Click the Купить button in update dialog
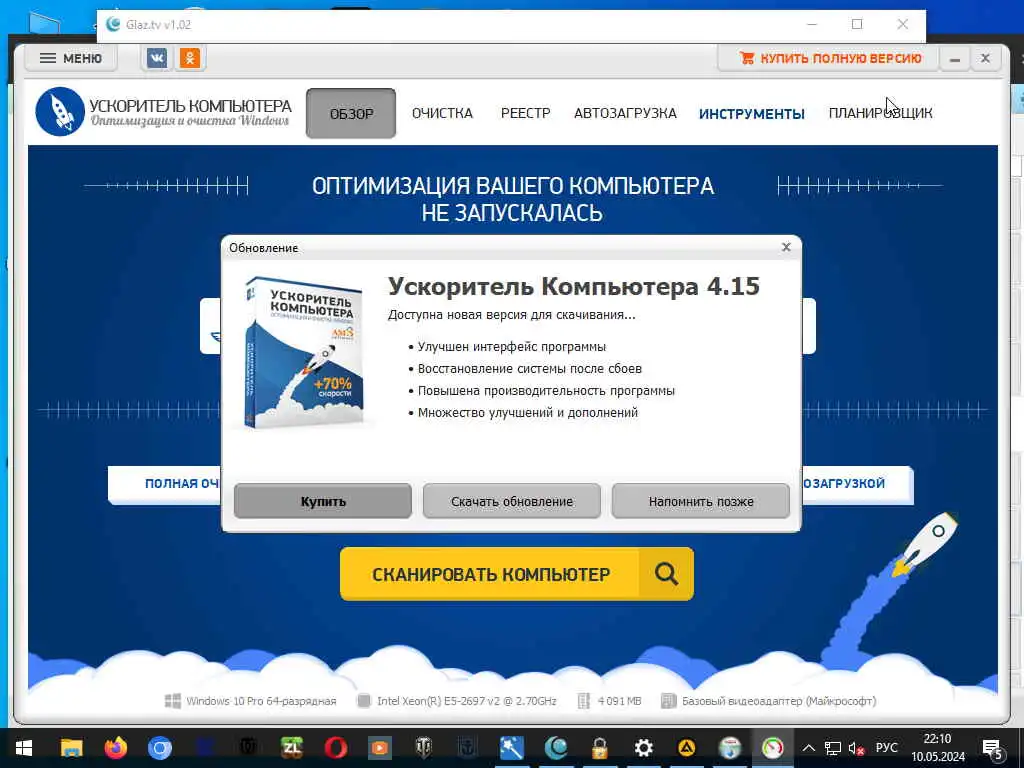Screen dimensions: 1024x768 tap(323, 501)
